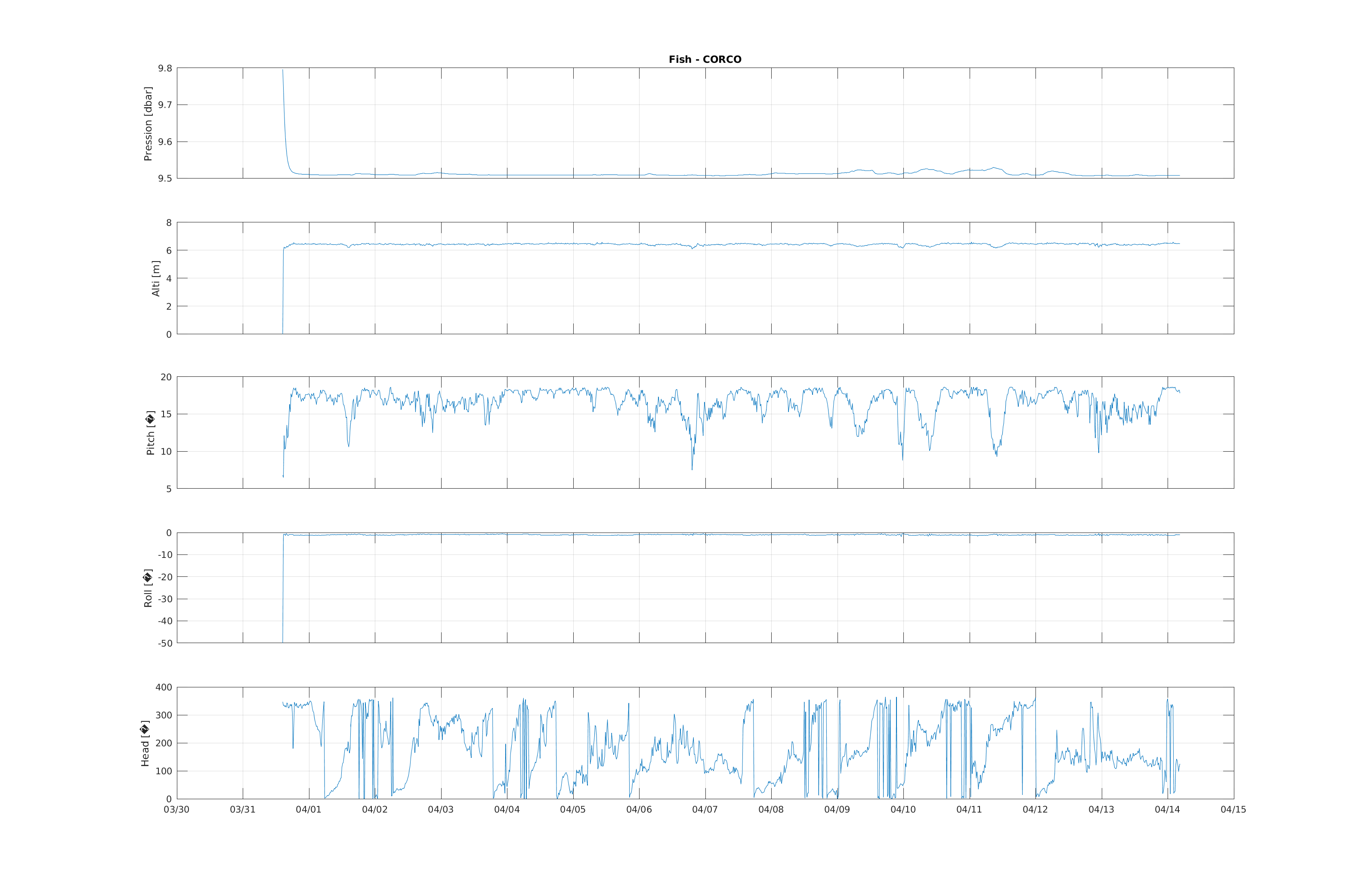The width and height of the screenshot is (1363, 896).
Task: Click the 20 tick on Pitch axis
Action: click(166, 377)
